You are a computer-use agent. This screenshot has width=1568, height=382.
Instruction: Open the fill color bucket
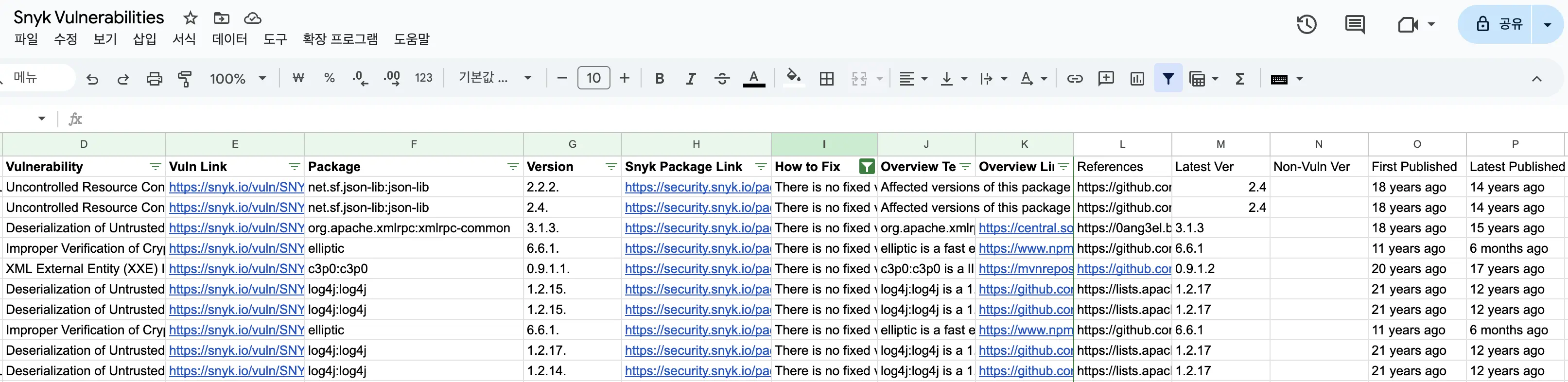tap(793, 77)
